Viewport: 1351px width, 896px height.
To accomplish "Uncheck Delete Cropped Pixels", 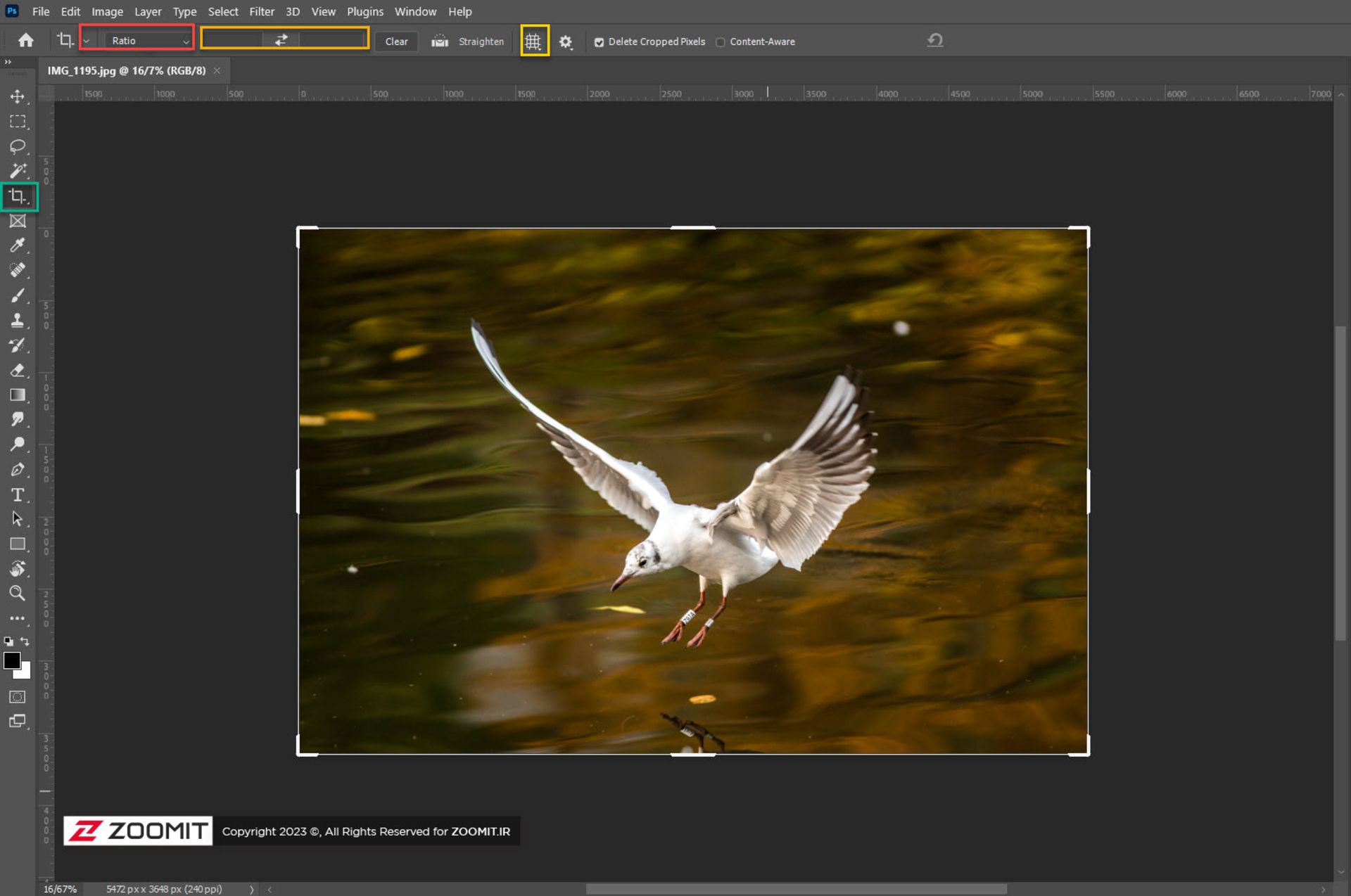I will (599, 42).
